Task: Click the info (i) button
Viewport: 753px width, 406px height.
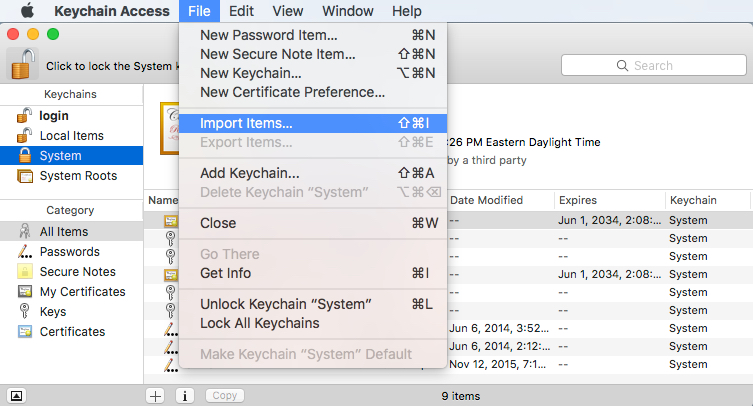Action: [185, 396]
